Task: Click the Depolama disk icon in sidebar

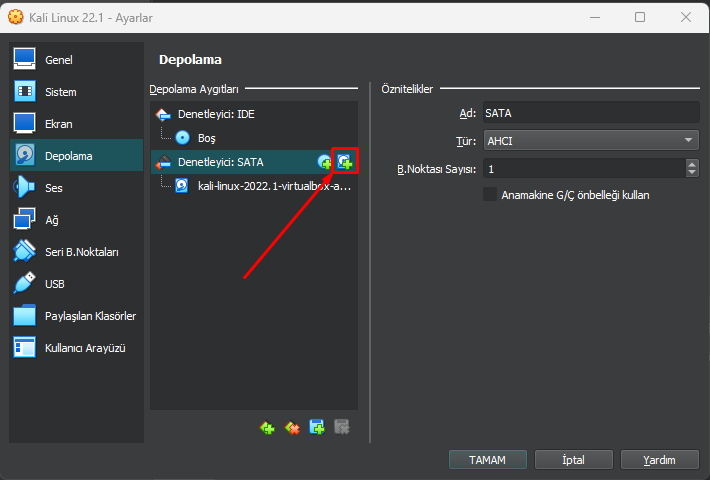Action: (x=24, y=155)
